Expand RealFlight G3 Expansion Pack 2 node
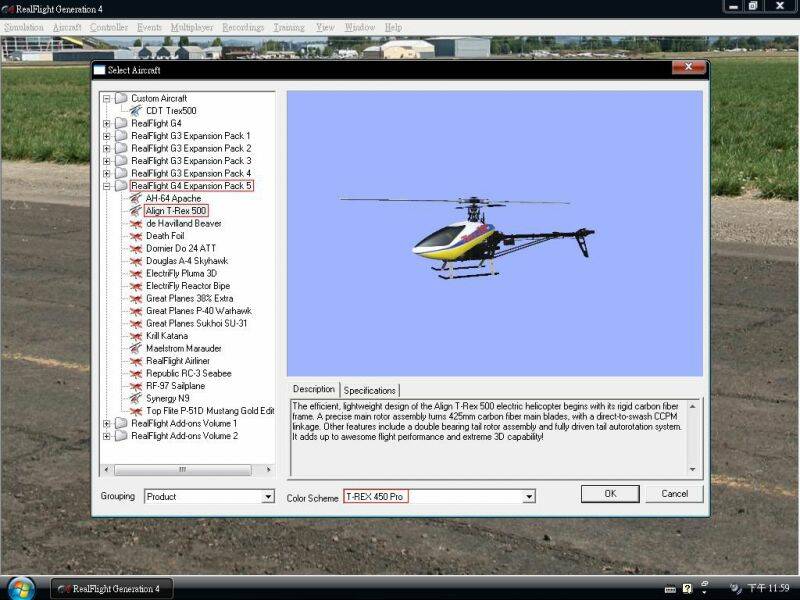This screenshot has width=800, height=600. (x=107, y=148)
